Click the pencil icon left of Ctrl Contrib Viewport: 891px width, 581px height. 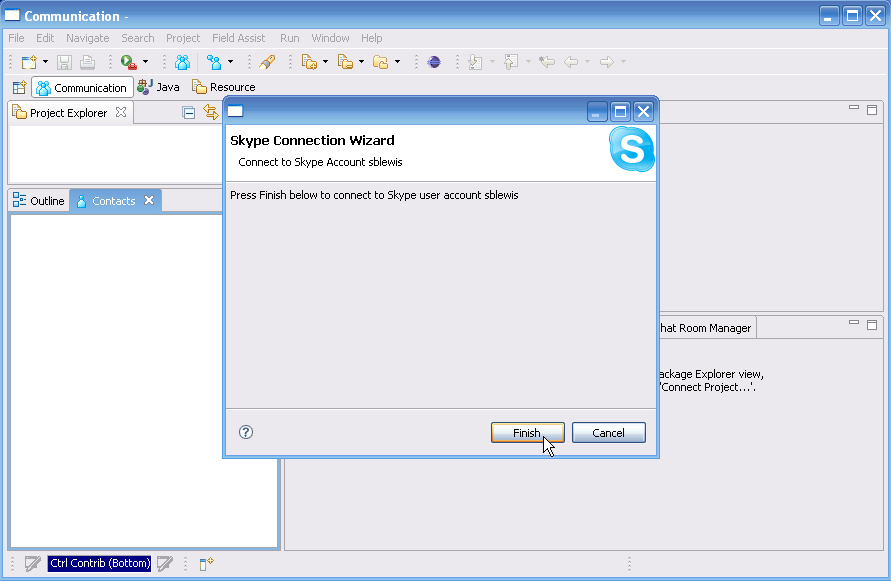coord(32,563)
